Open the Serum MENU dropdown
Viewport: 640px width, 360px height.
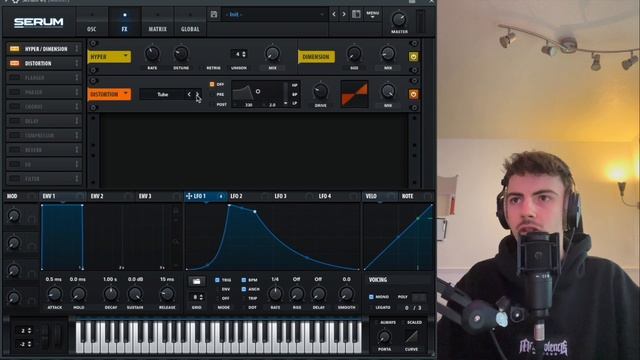pos(373,14)
